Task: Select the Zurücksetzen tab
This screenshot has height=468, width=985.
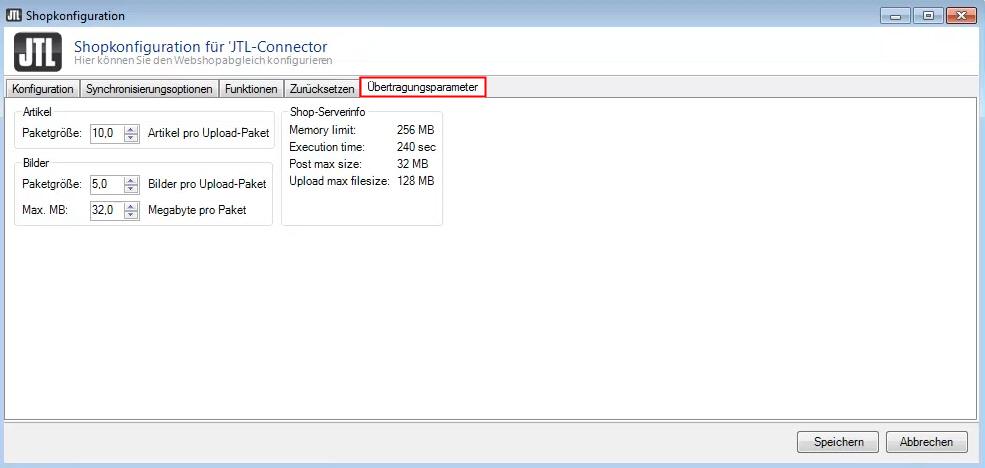Action: click(321, 88)
